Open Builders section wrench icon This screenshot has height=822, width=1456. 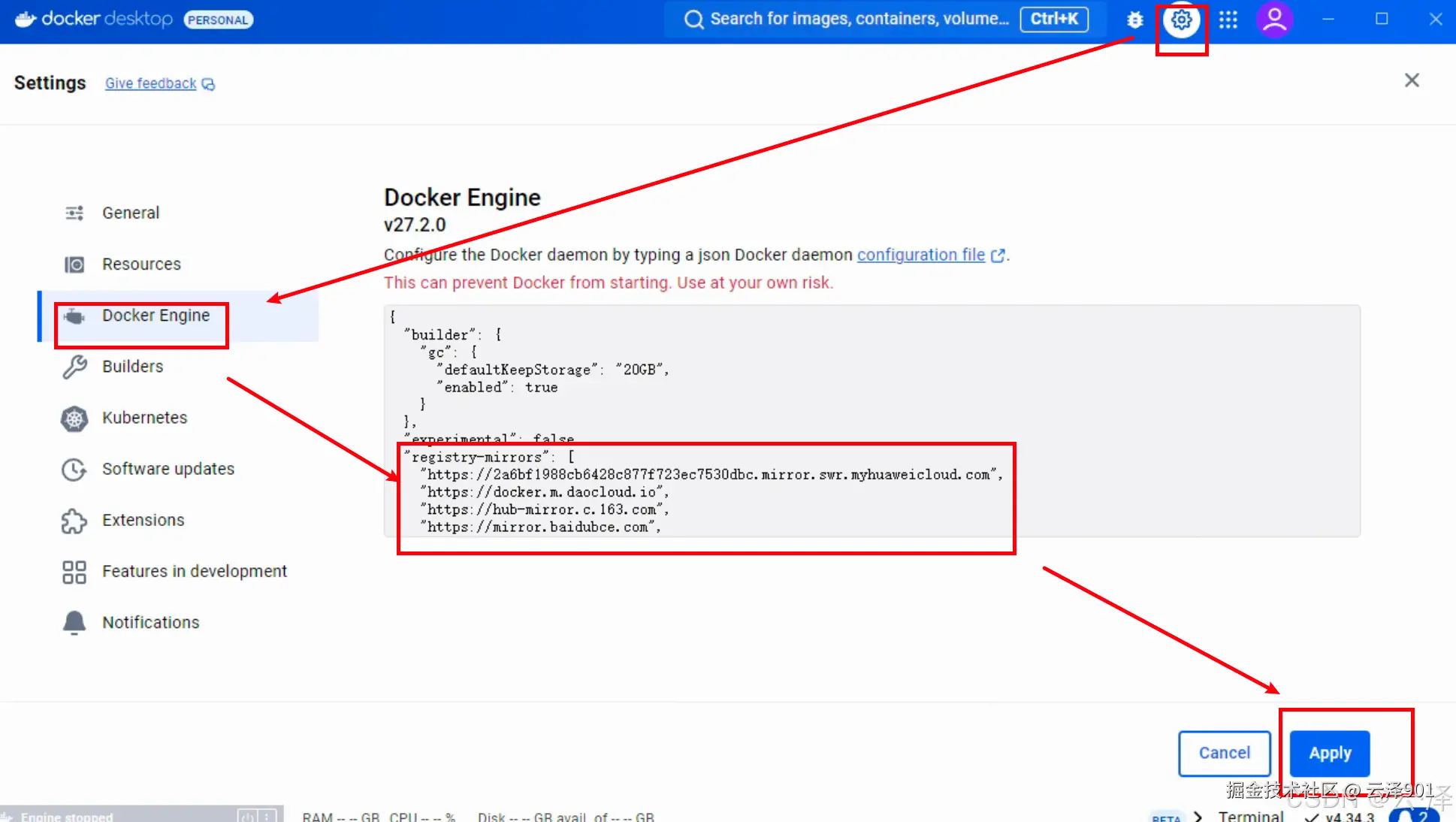[x=74, y=367]
